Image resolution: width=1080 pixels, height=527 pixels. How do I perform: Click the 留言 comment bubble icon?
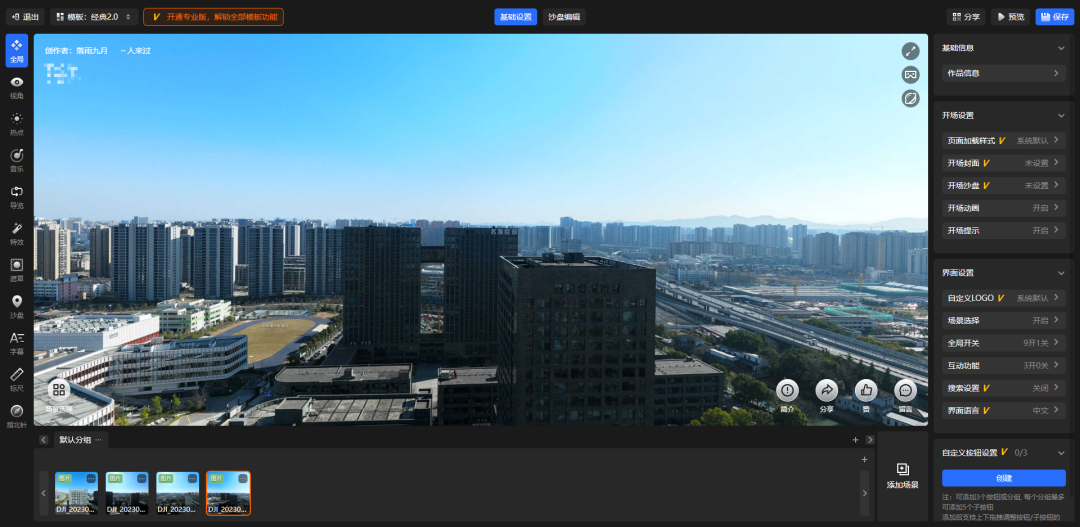point(905,391)
